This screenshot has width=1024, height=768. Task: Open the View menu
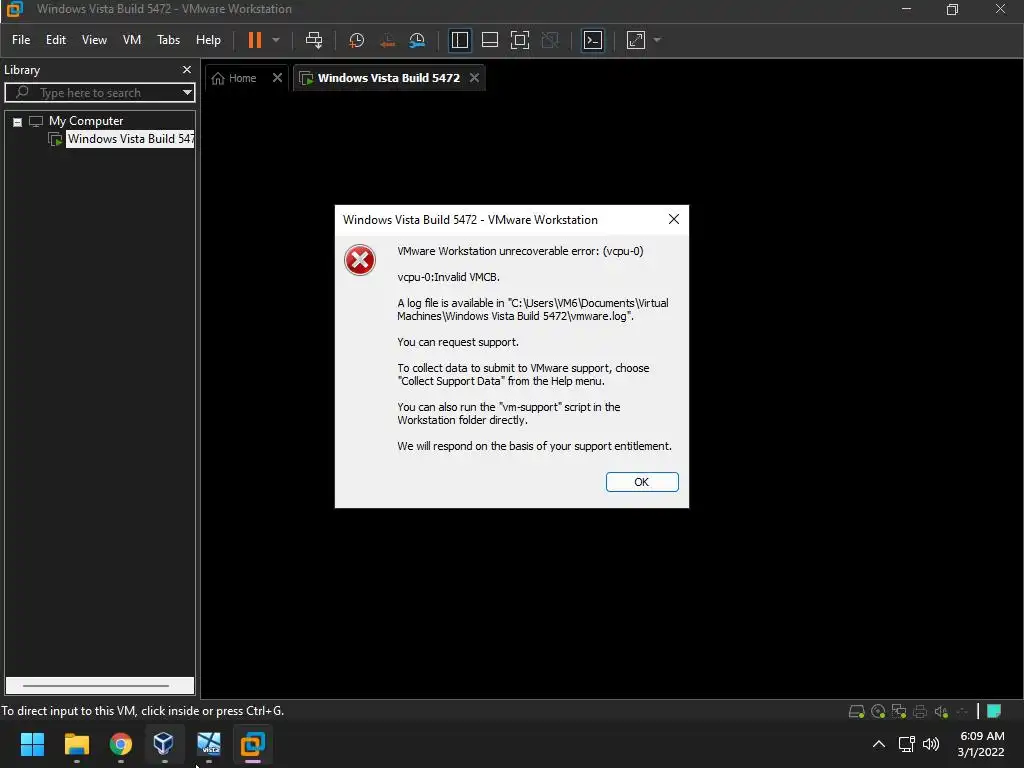(94, 40)
